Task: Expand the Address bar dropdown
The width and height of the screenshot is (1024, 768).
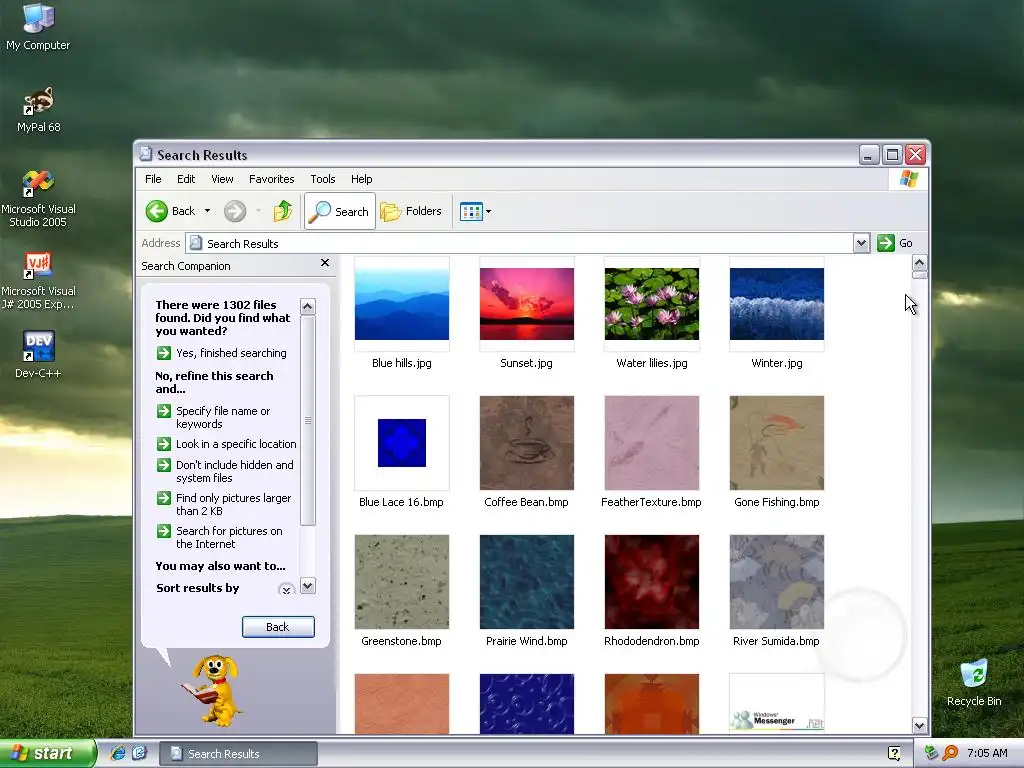Action: 861,243
